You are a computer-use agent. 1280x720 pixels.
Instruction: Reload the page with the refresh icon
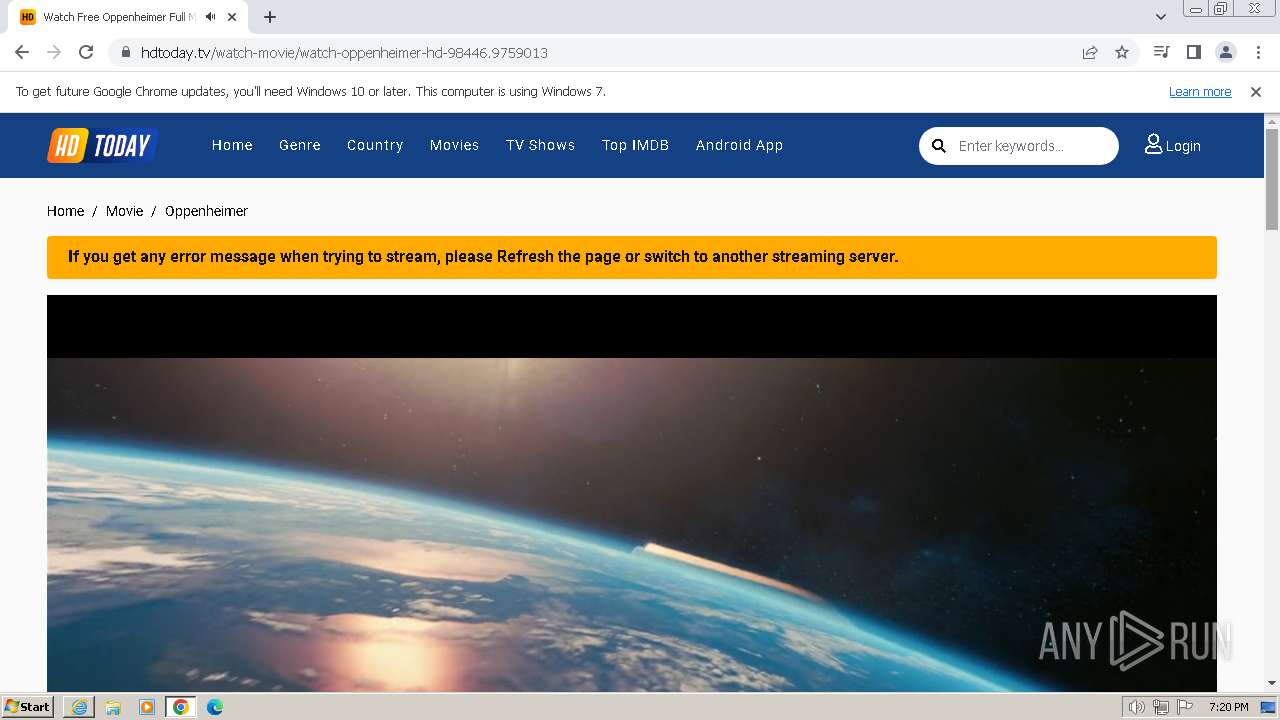point(86,52)
